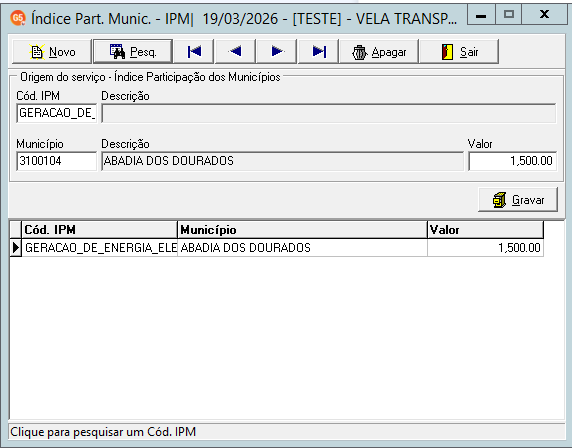Click the ABADIA DOS DOURADOS description field
Screen dimensions: 572x448
pyautogui.click(x=282, y=161)
